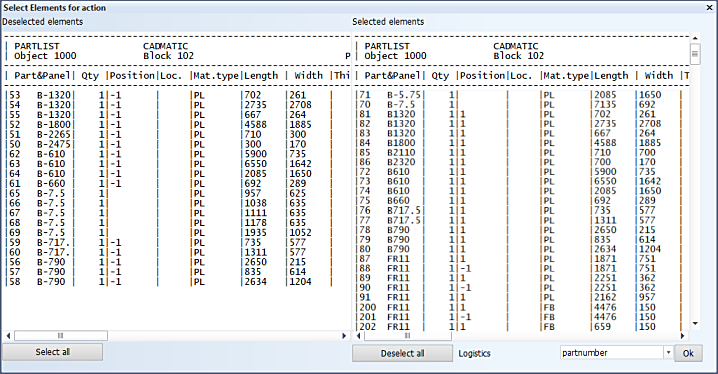The width and height of the screenshot is (718, 374).
Task: Click the Select all button
Action: pos(53,352)
